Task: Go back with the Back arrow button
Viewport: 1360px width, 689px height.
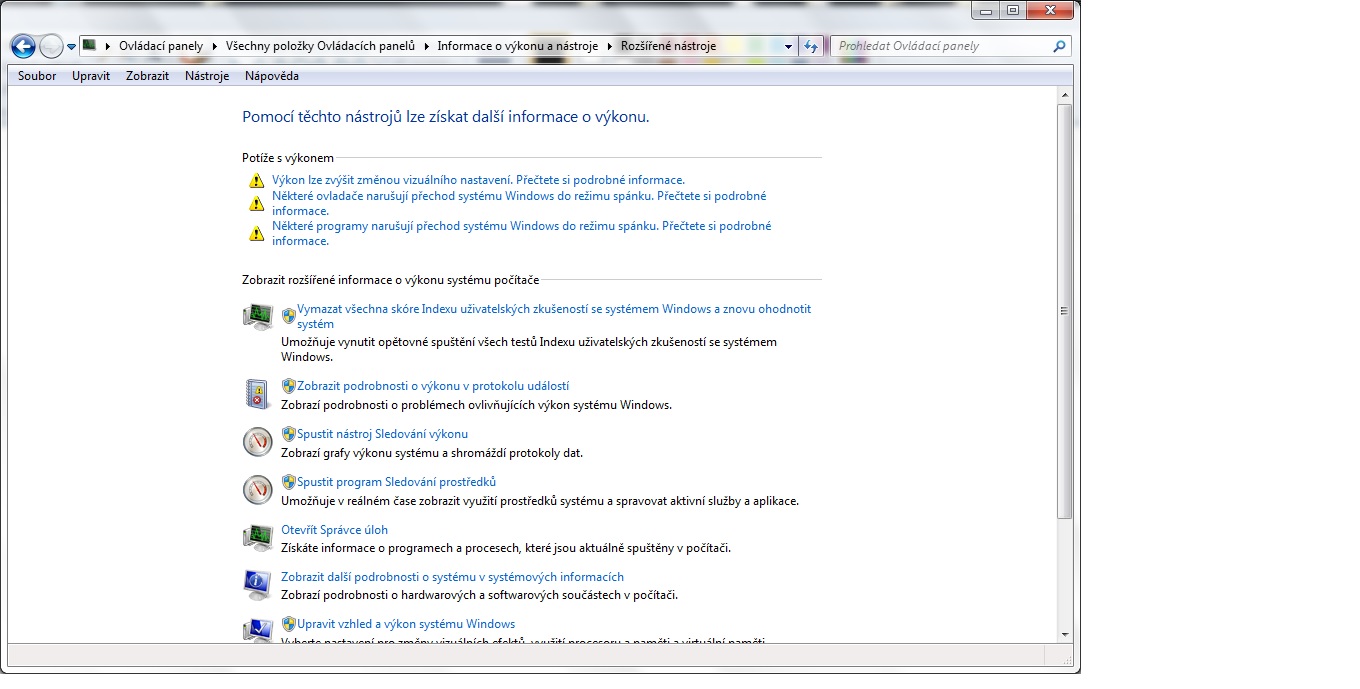Action: [23, 46]
